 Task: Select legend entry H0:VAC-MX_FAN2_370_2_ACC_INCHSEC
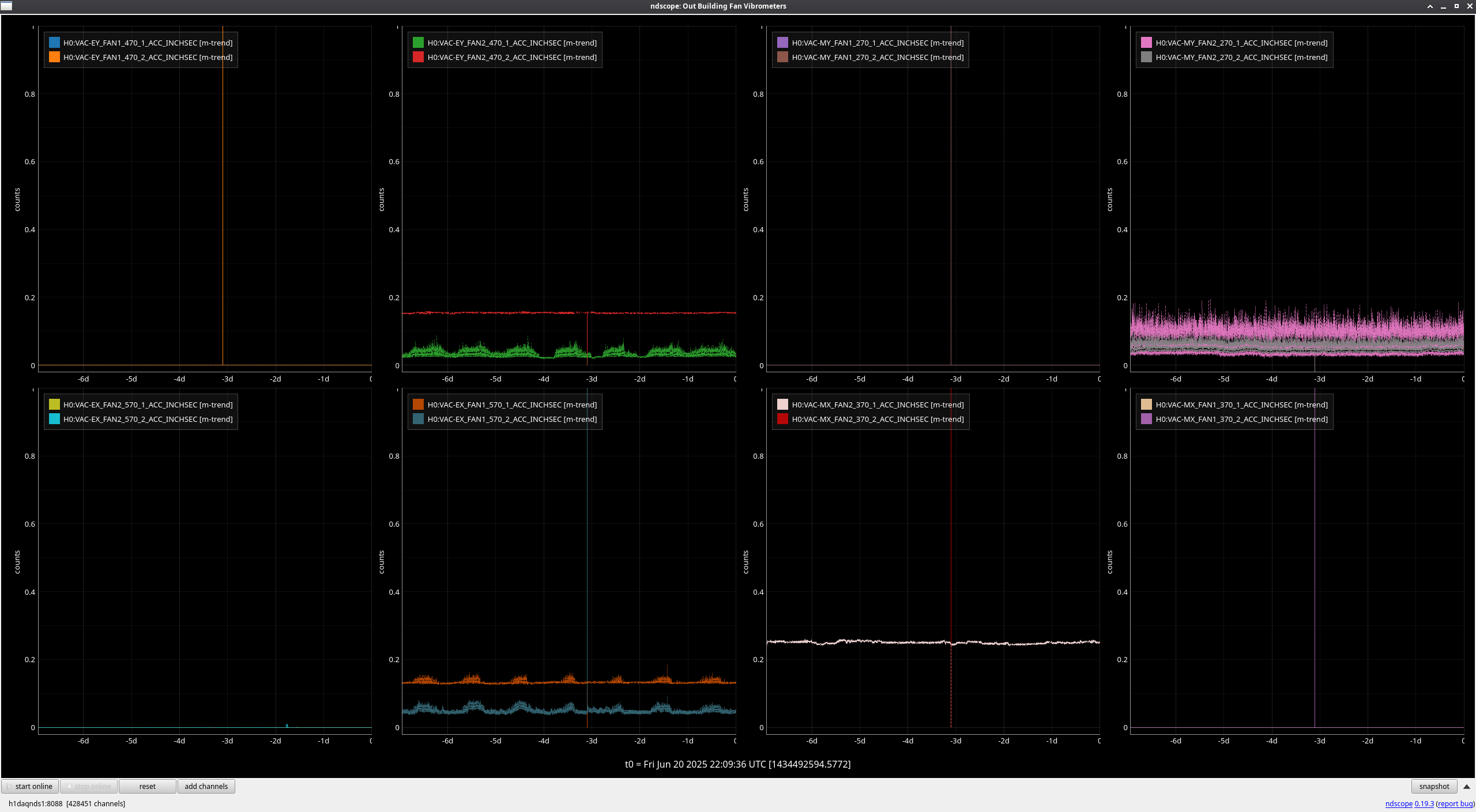(878, 419)
